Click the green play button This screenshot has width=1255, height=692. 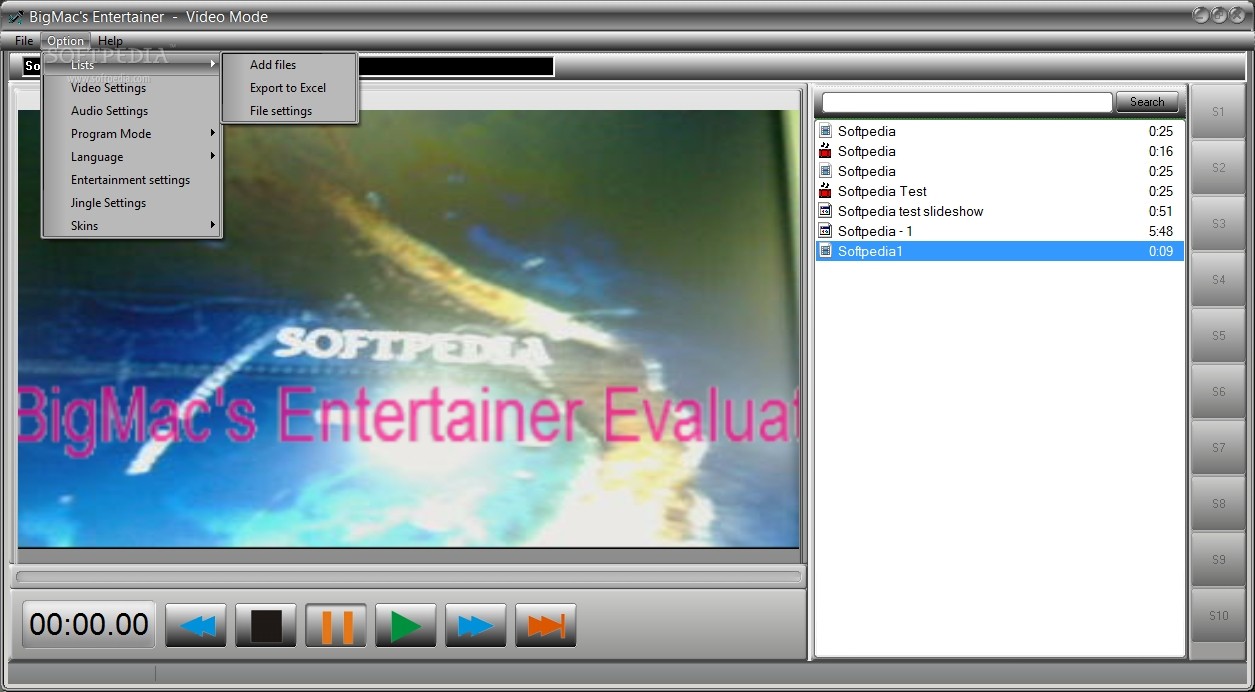pyautogui.click(x=406, y=626)
